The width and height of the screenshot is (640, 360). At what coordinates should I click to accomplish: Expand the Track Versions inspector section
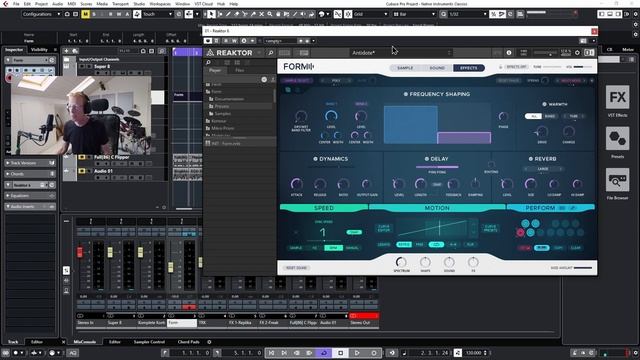click(30, 163)
